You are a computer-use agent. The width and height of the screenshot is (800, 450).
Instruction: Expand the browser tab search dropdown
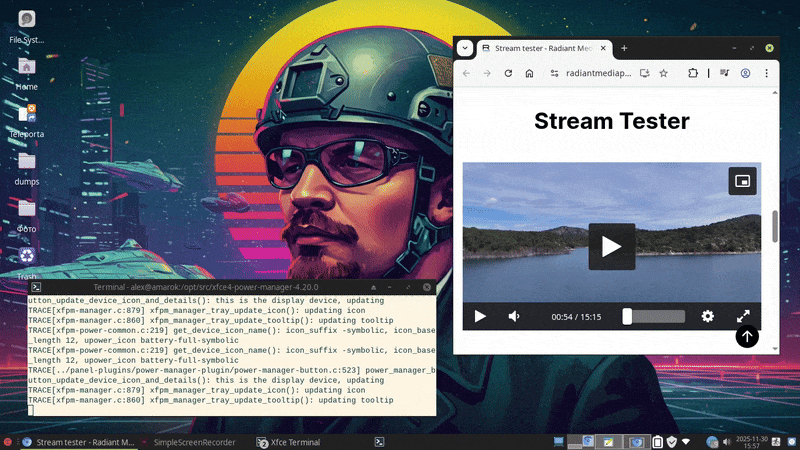(465, 48)
